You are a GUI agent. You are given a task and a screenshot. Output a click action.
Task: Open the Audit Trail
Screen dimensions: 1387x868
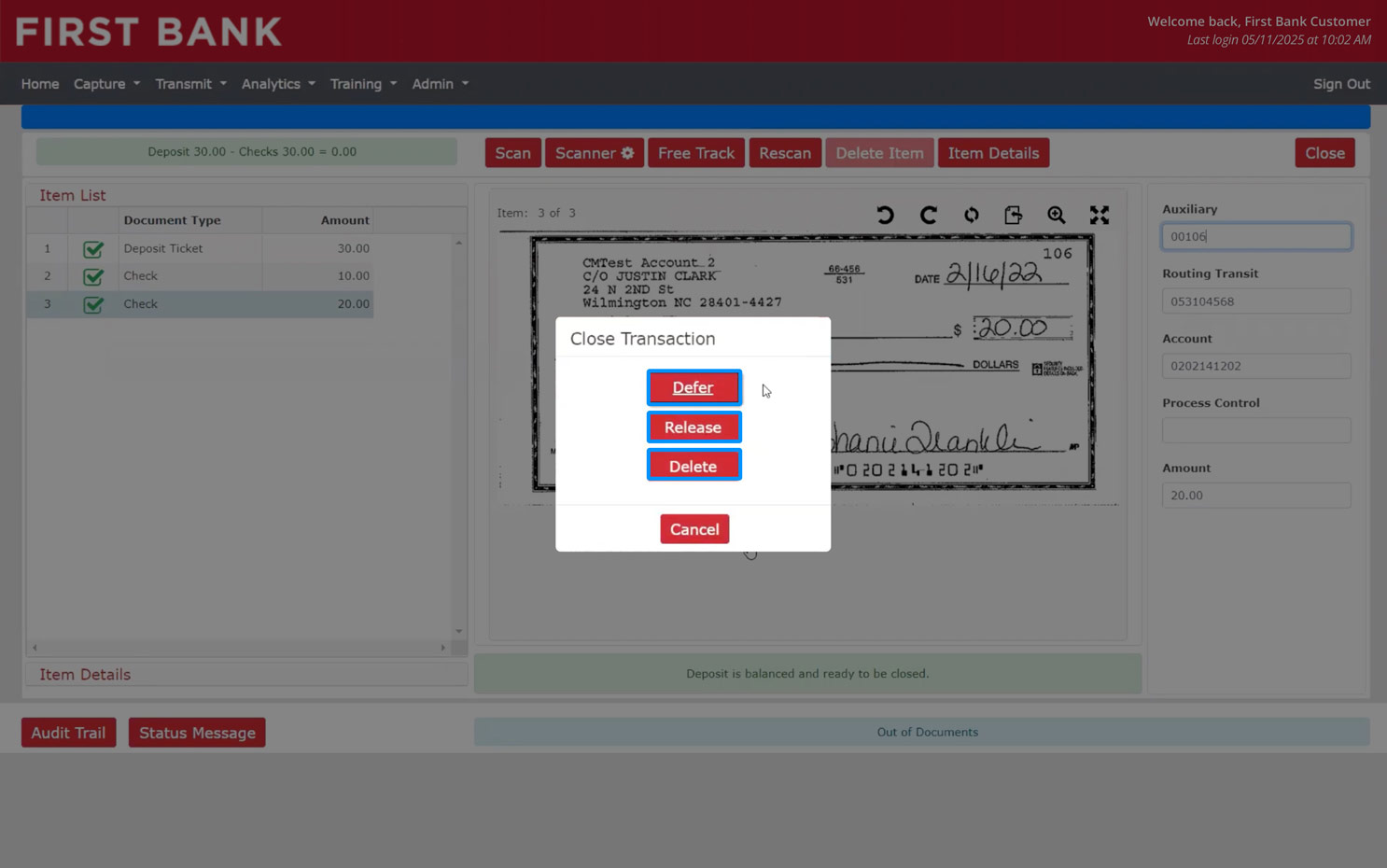(68, 733)
